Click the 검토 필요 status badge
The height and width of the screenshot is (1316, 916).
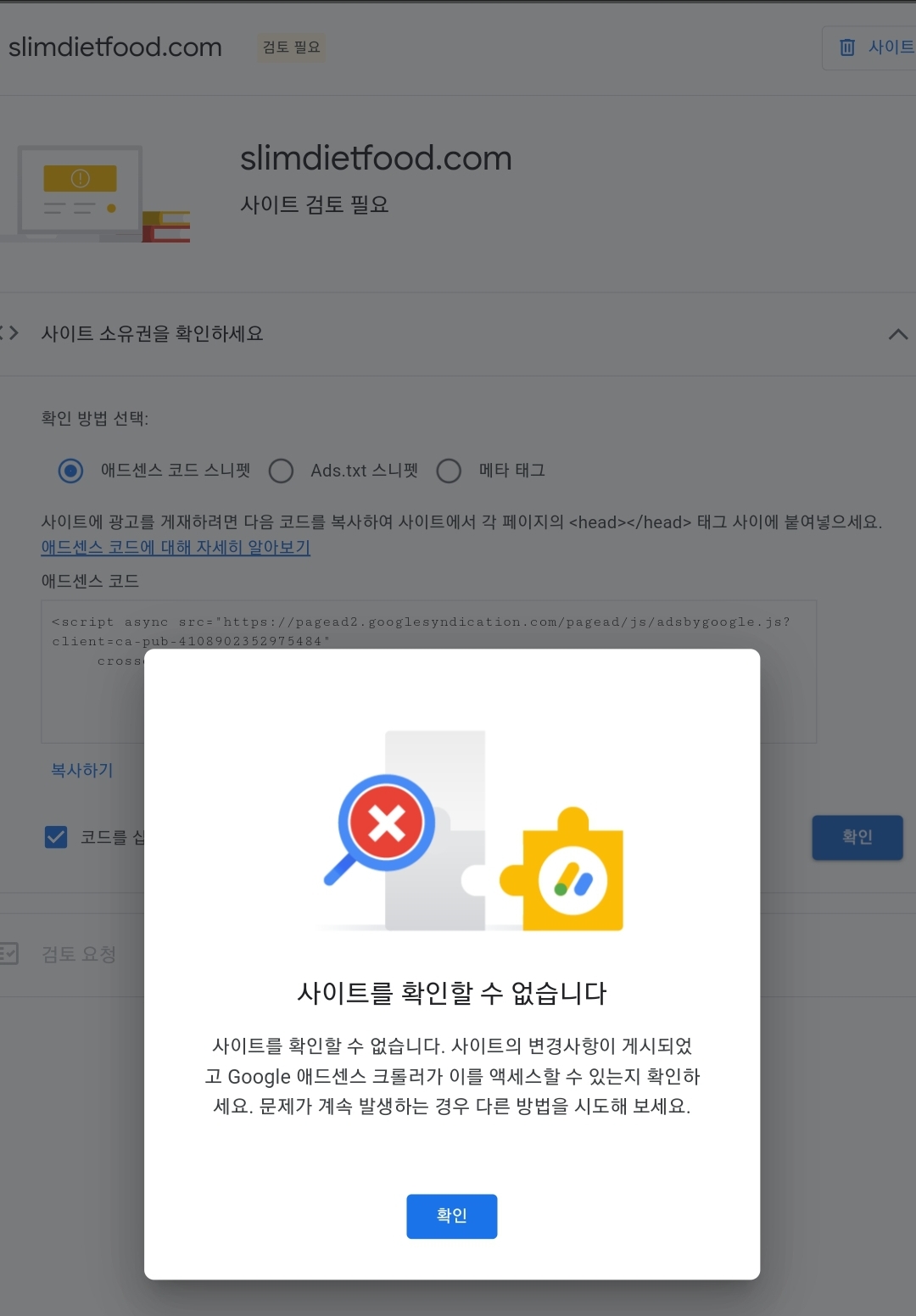pos(291,47)
